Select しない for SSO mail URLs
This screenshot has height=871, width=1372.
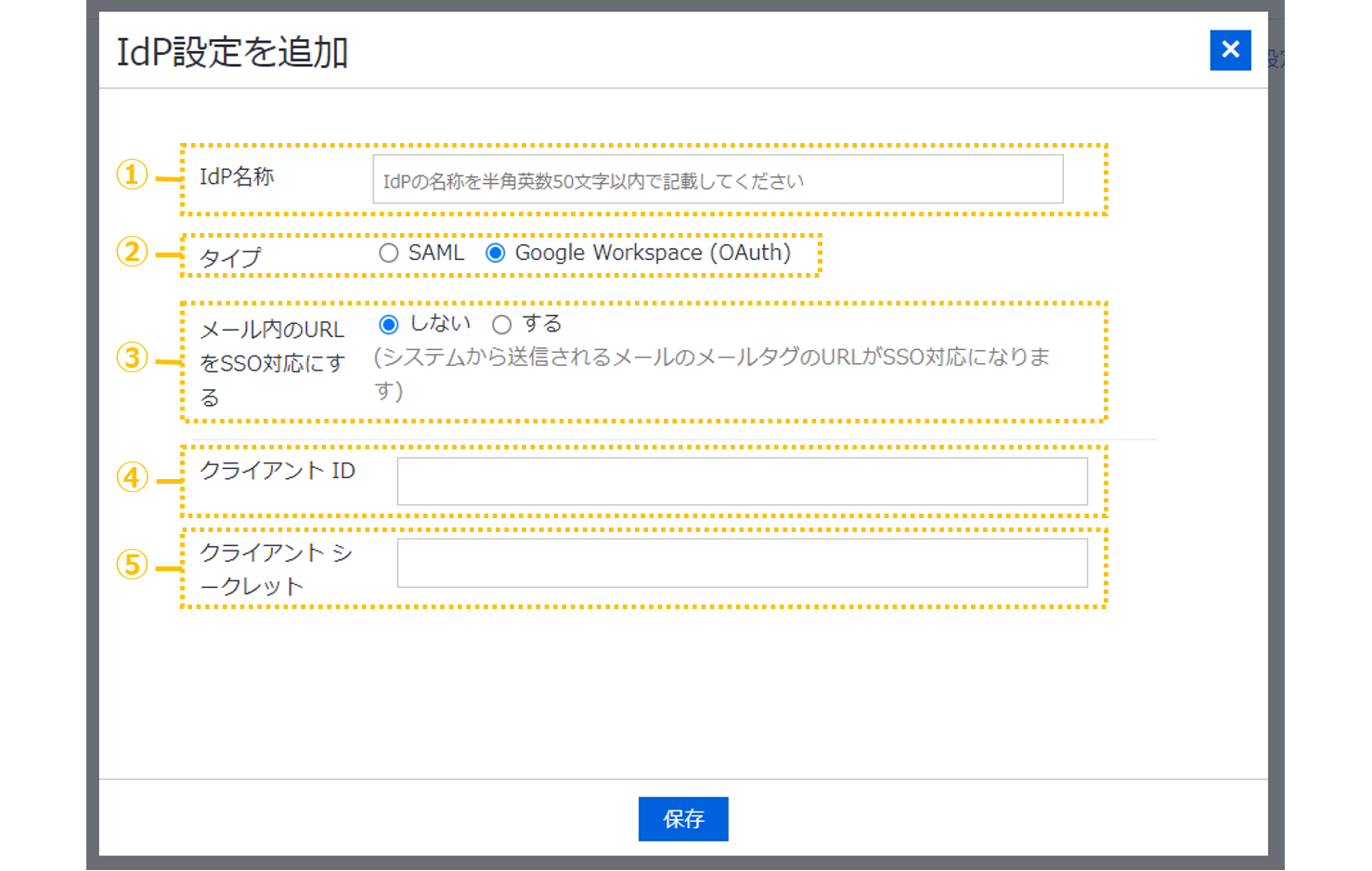click(389, 324)
